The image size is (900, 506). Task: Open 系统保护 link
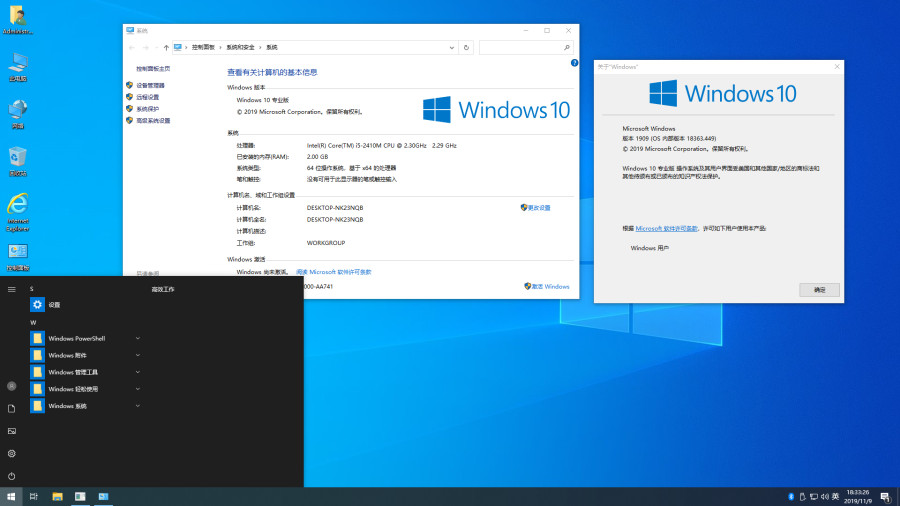coord(148,109)
